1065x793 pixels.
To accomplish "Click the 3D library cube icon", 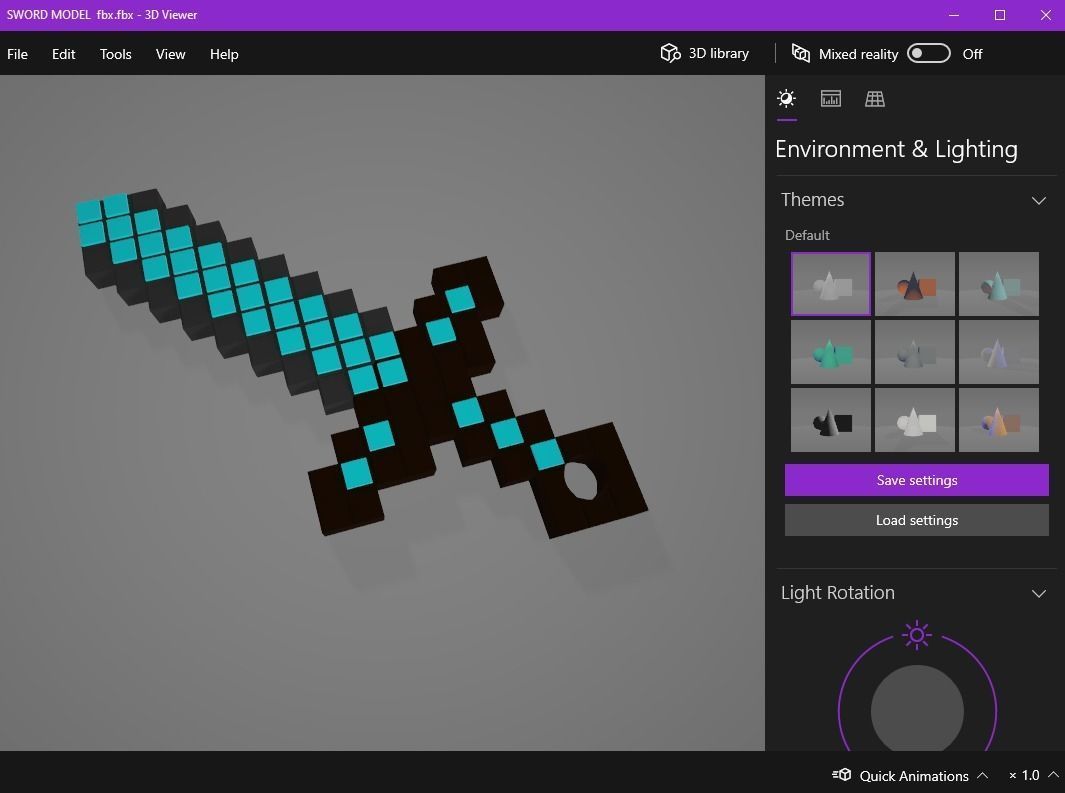I will tap(670, 53).
